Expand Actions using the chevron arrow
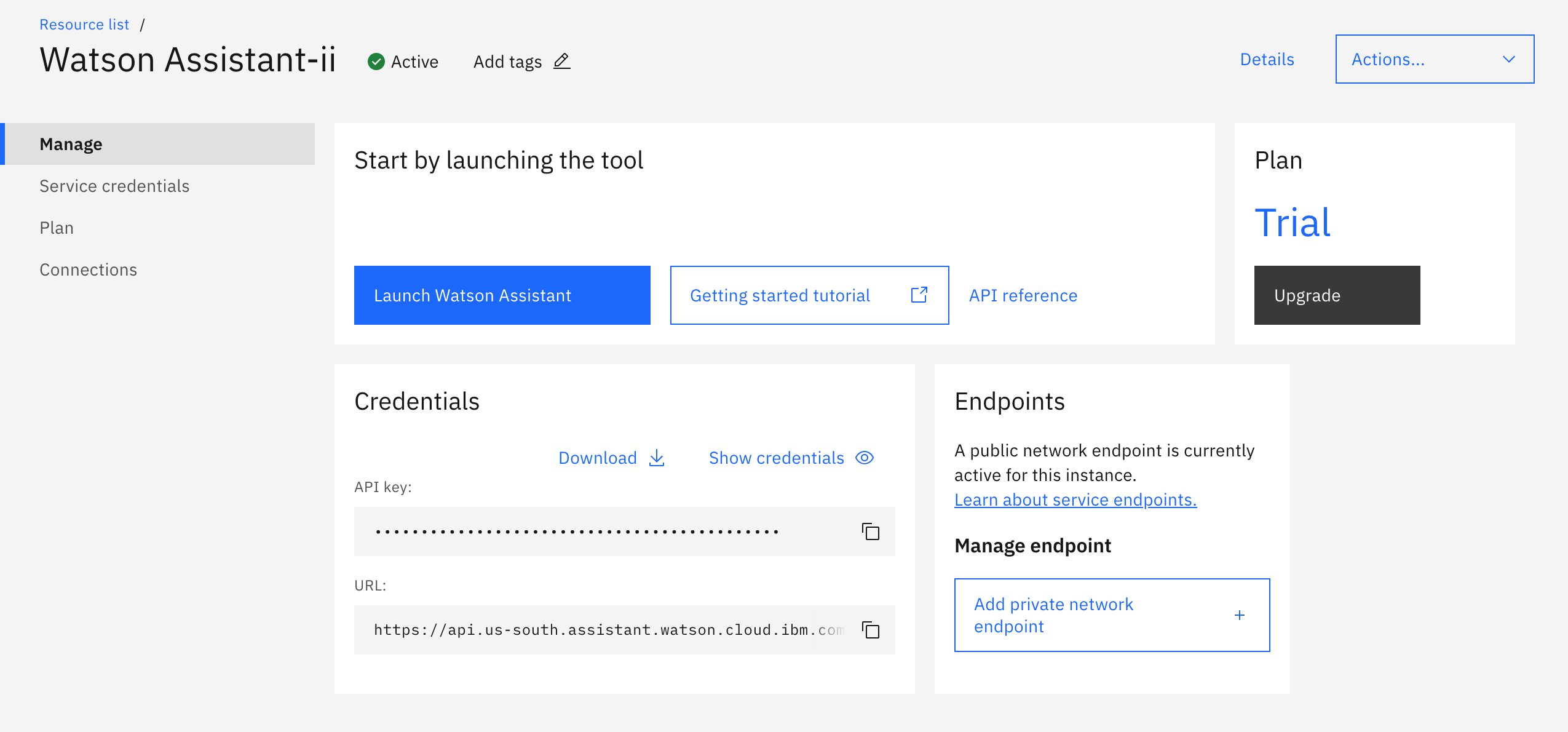 coord(1508,60)
